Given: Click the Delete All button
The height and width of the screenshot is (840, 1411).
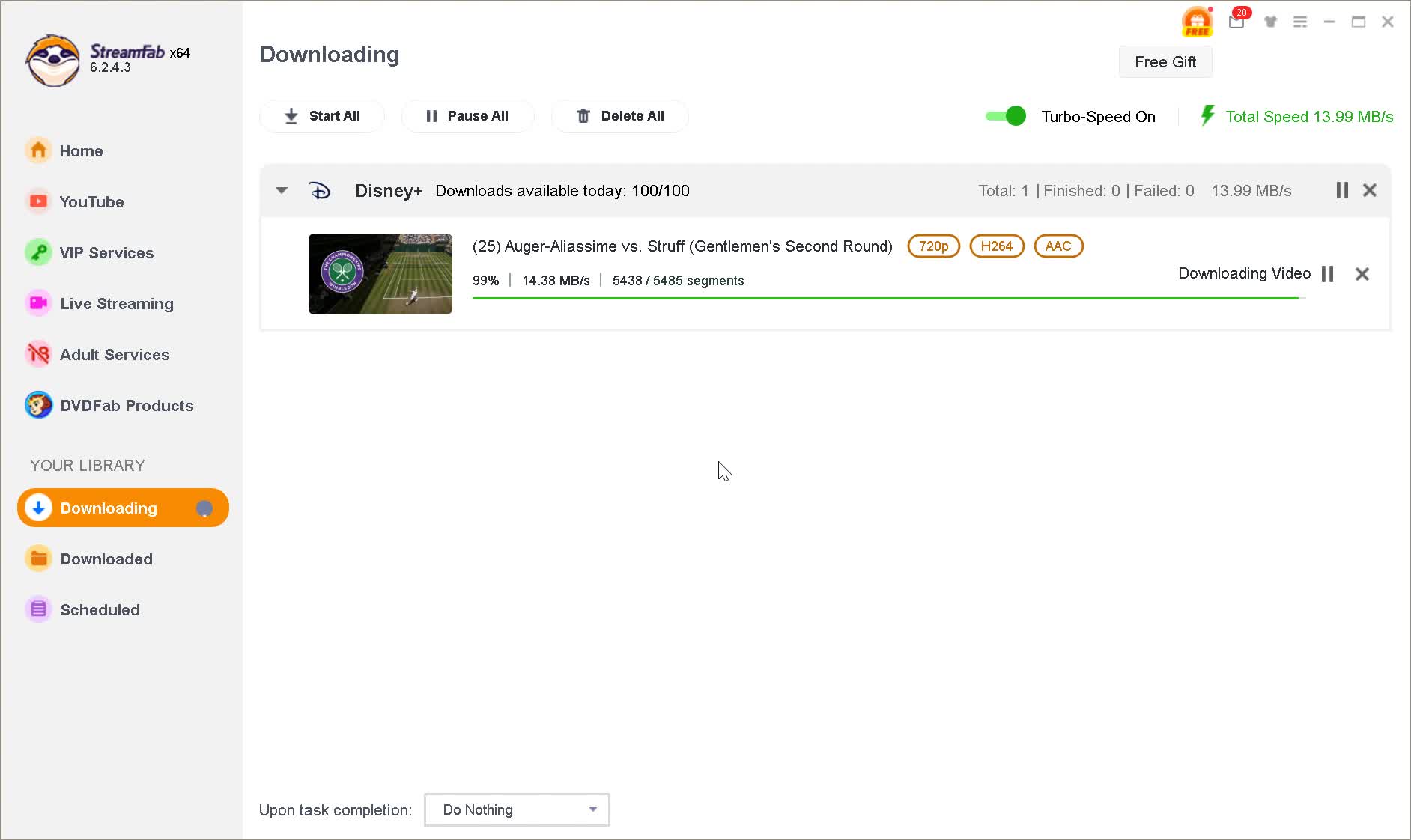Looking at the screenshot, I should 620,116.
